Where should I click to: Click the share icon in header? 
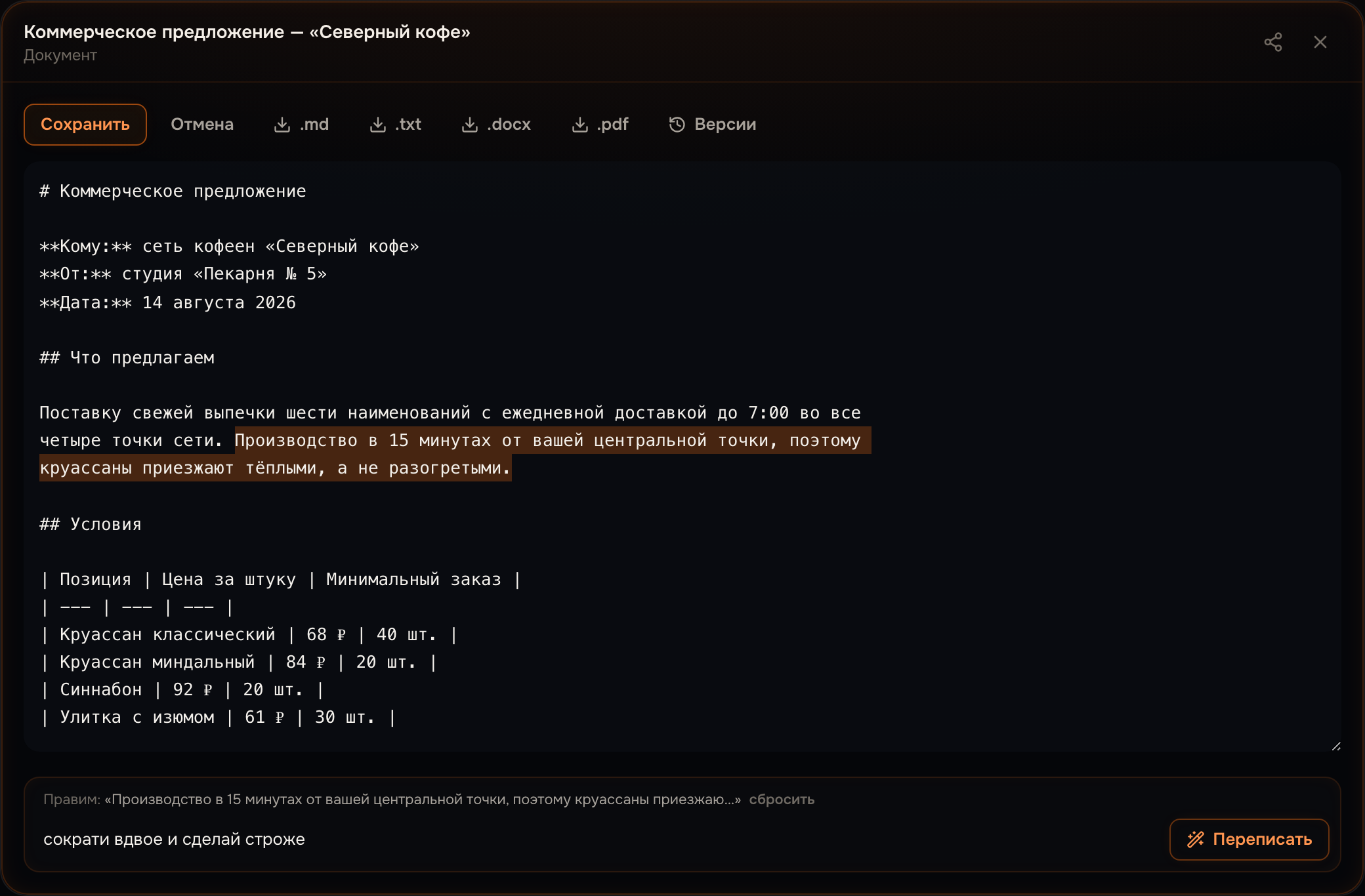click(x=1273, y=42)
